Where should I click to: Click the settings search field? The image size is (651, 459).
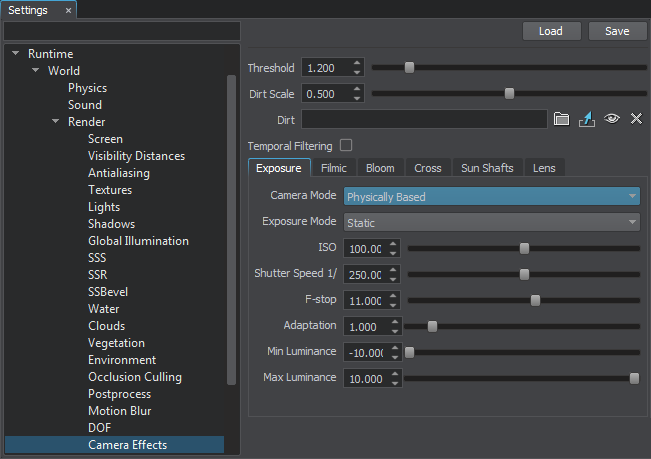(122, 31)
